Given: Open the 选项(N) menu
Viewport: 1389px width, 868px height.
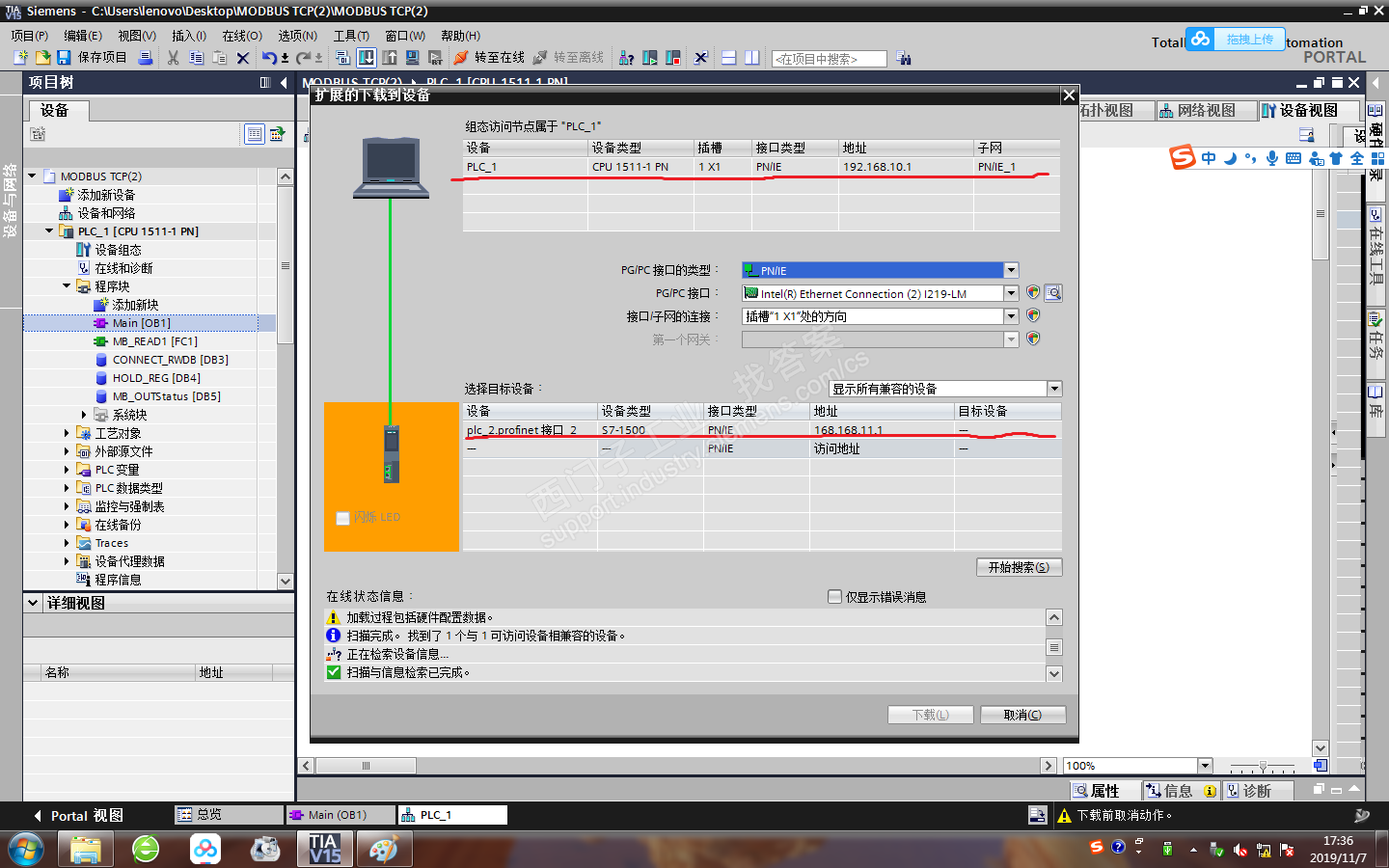Looking at the screenshot, I should 298,36.
